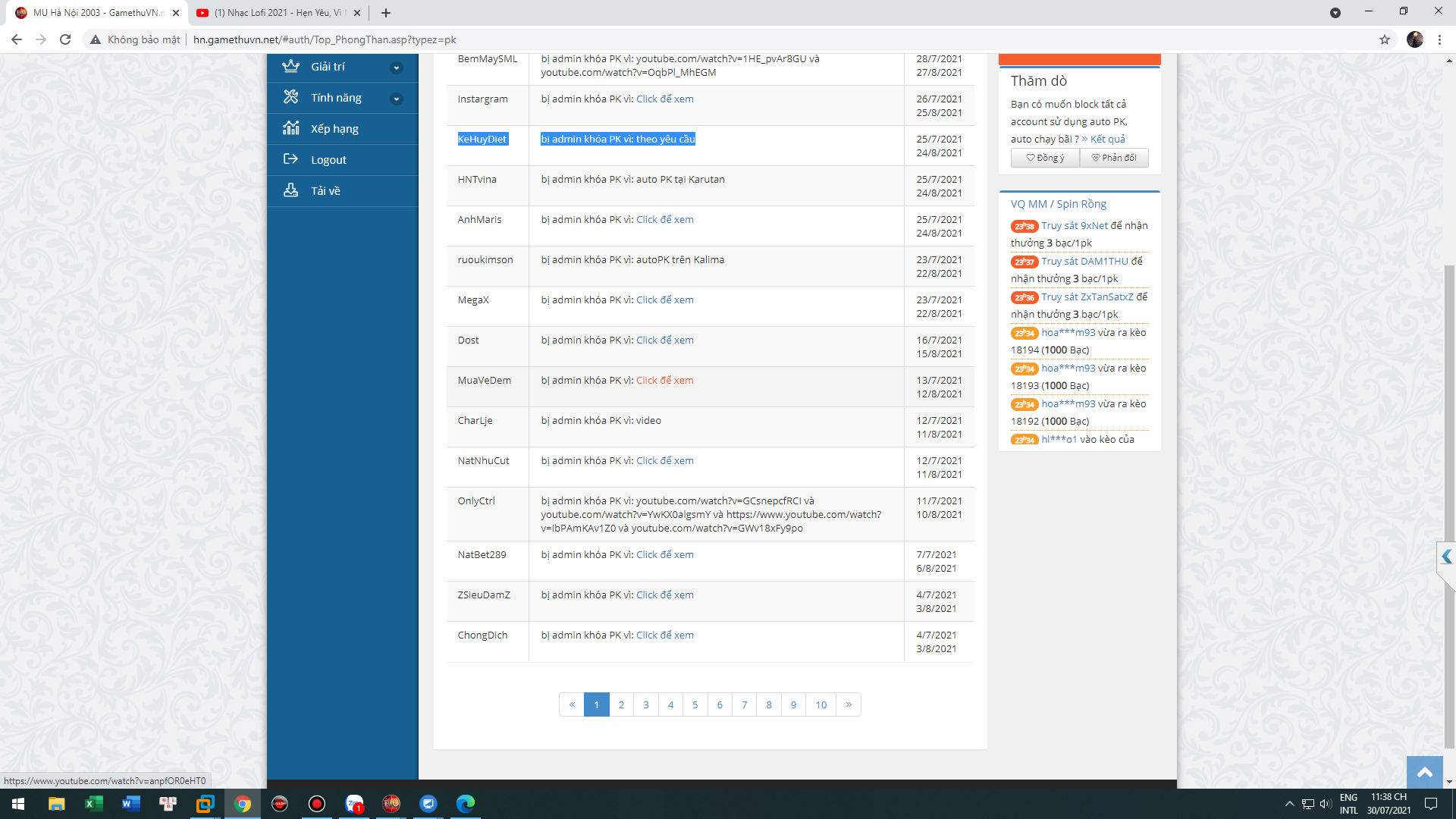Open the Chrome three-dot menu

click(1439, 39)
